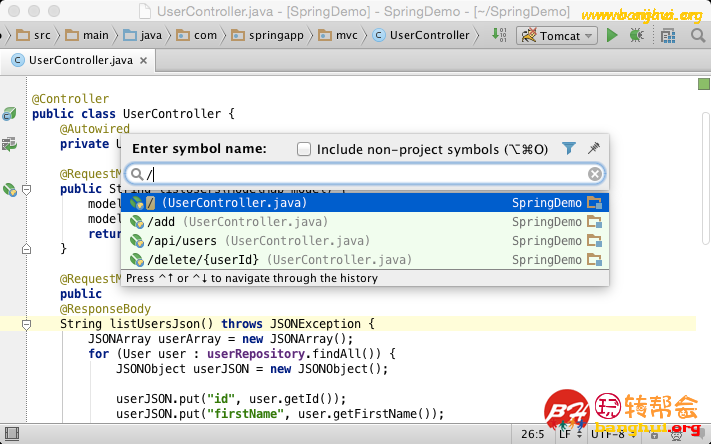Select the main breadcrumb folder
The width and height of the screenshot is (711, 444).
(87, 35)
